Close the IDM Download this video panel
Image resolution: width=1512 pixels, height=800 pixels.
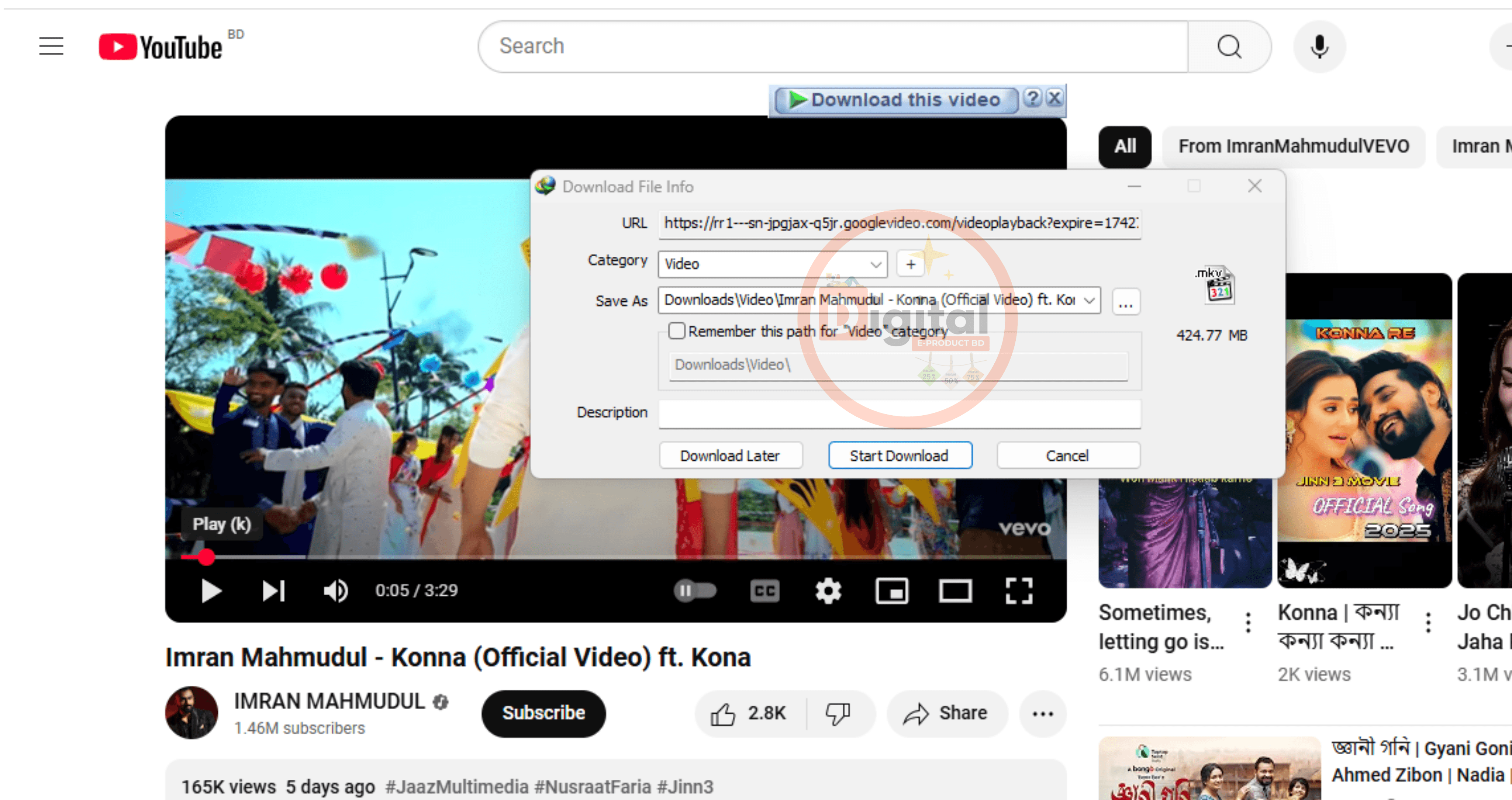[1054, 98]
